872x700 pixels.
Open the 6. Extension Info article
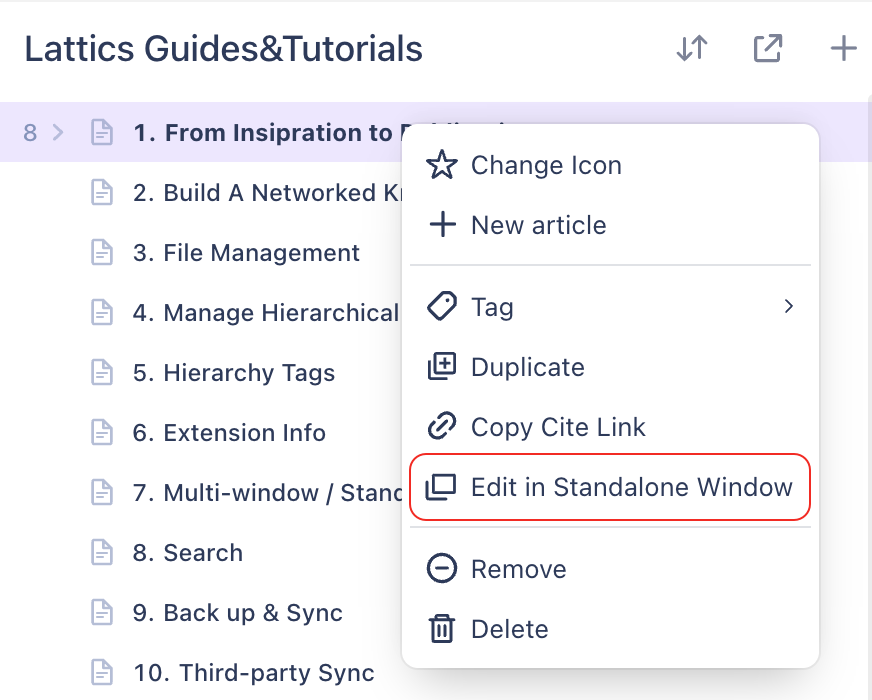229,433
